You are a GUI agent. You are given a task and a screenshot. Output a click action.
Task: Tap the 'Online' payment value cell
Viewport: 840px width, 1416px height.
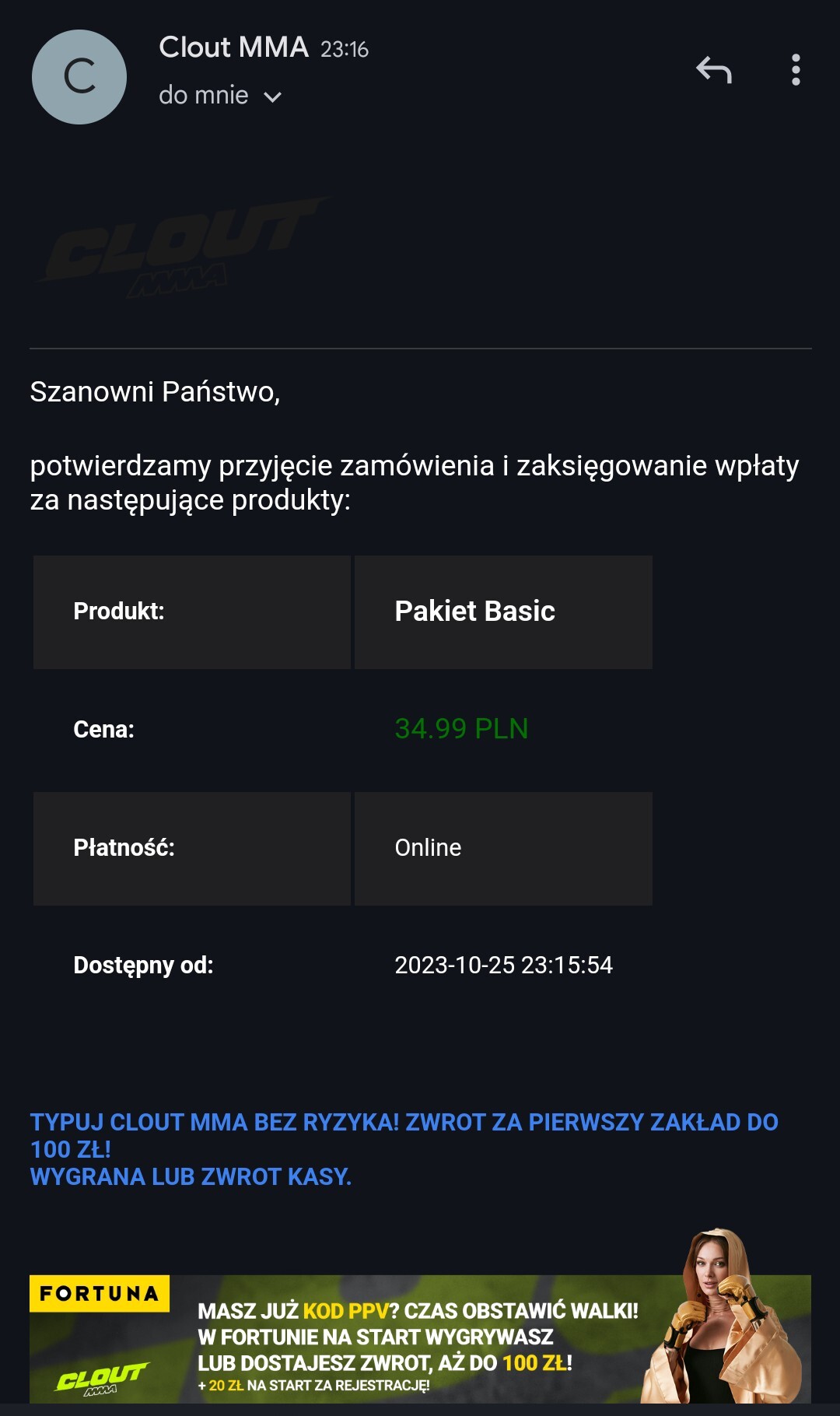pos(502,848)
